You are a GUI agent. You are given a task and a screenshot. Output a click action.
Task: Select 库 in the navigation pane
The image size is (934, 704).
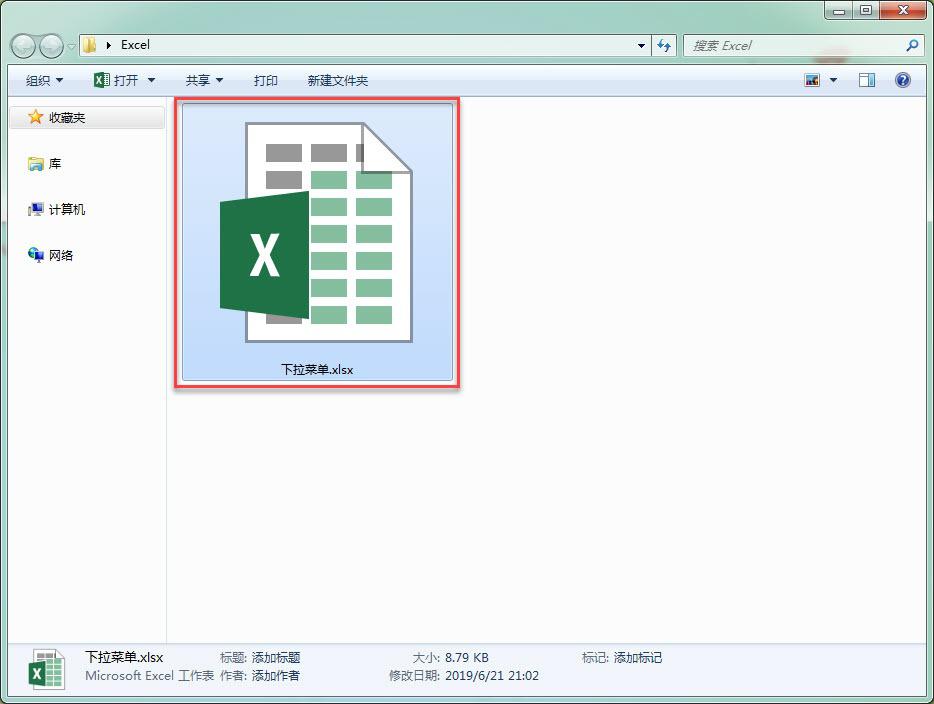(x=45, y=163)
